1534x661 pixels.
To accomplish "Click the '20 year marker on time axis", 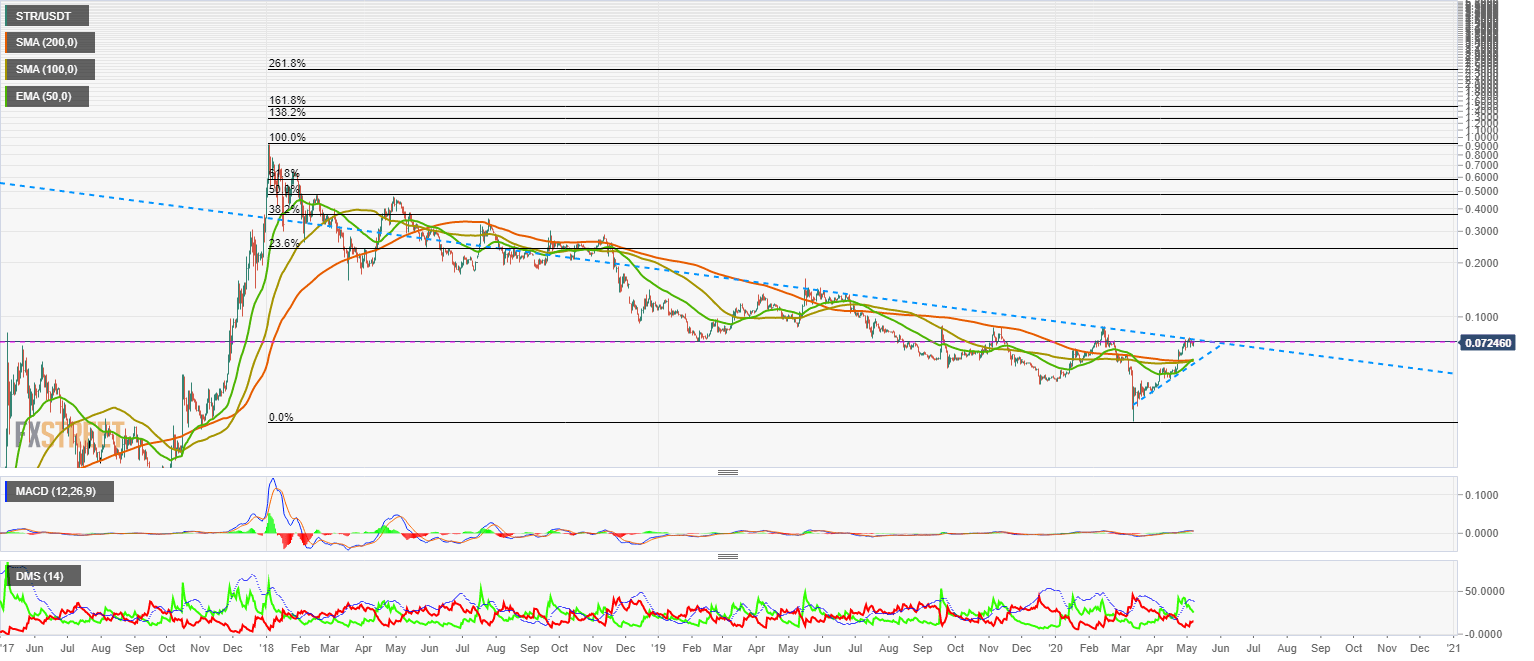I will click(x=1054, y=648).
